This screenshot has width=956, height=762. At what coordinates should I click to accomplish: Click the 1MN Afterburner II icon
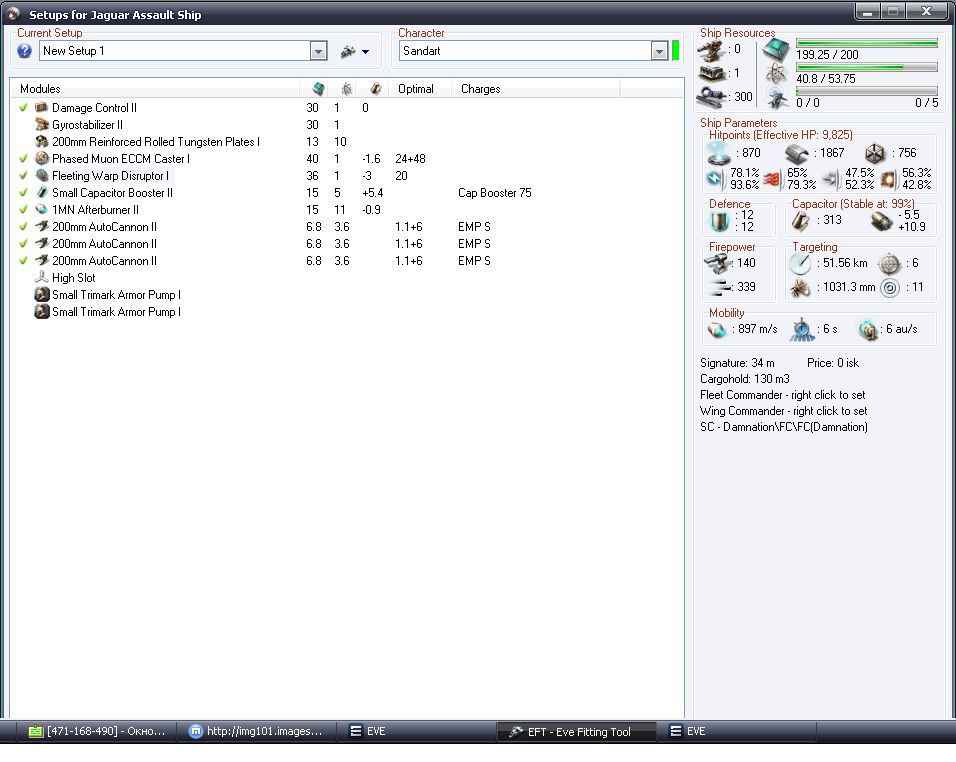(41, 210)
